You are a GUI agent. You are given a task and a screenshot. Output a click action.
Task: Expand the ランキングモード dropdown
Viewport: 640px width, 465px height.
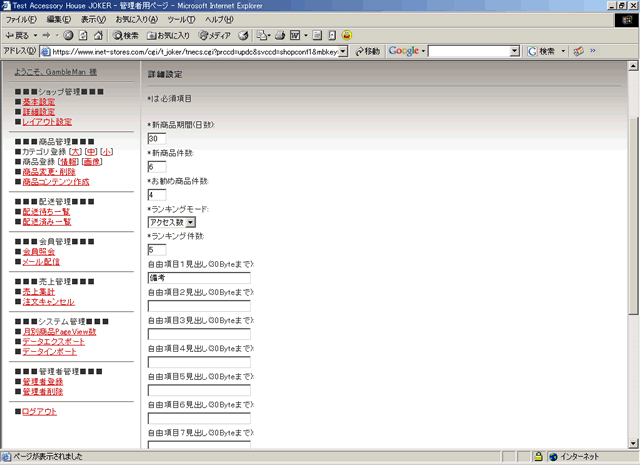click(191, 222)
